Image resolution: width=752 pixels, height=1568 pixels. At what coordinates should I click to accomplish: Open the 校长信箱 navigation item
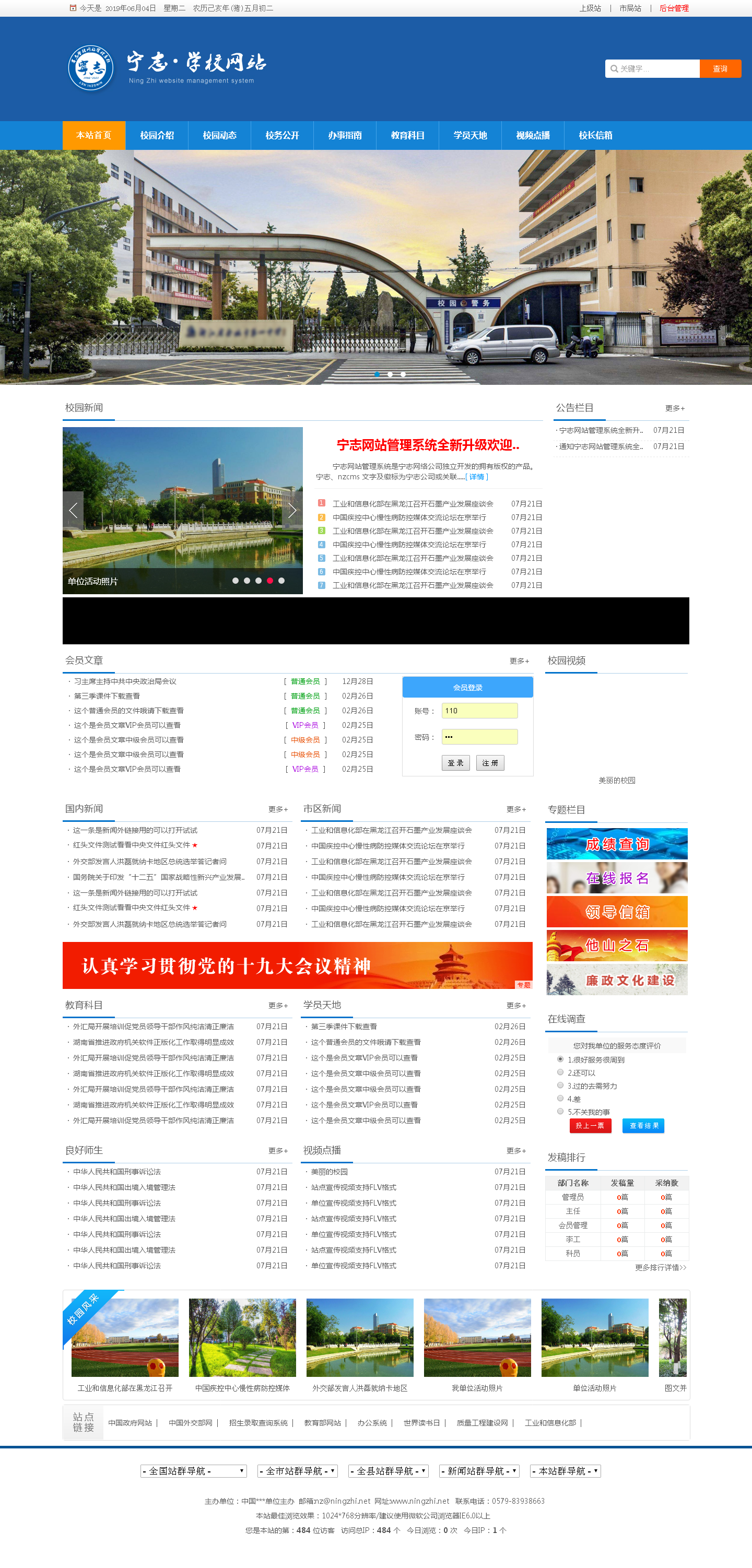click(595, 135)
